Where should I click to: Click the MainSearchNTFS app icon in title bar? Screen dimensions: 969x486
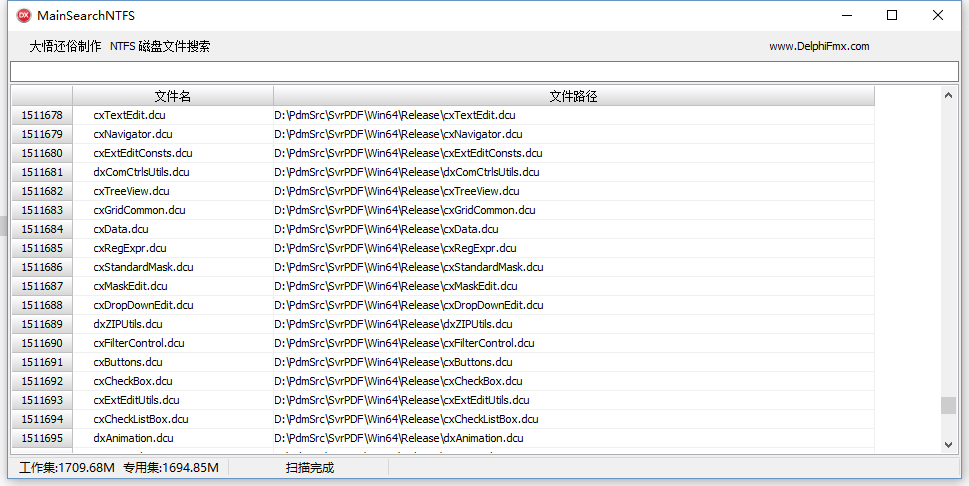[24, 15]
